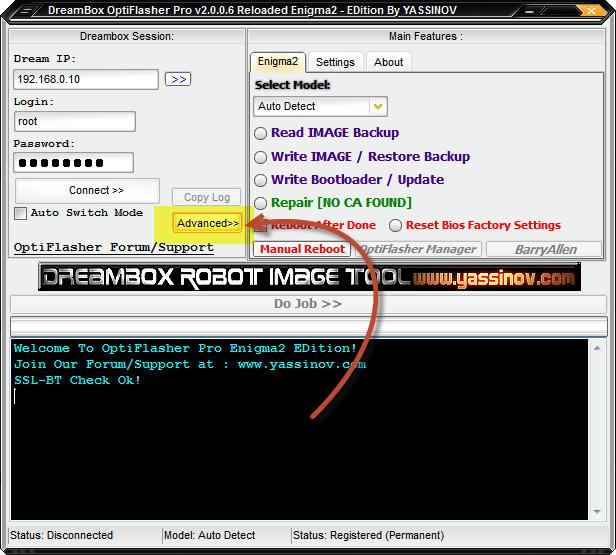Open the OptiFlasher Manager button
Screen dimensions: 616x555
click(418, 249)
